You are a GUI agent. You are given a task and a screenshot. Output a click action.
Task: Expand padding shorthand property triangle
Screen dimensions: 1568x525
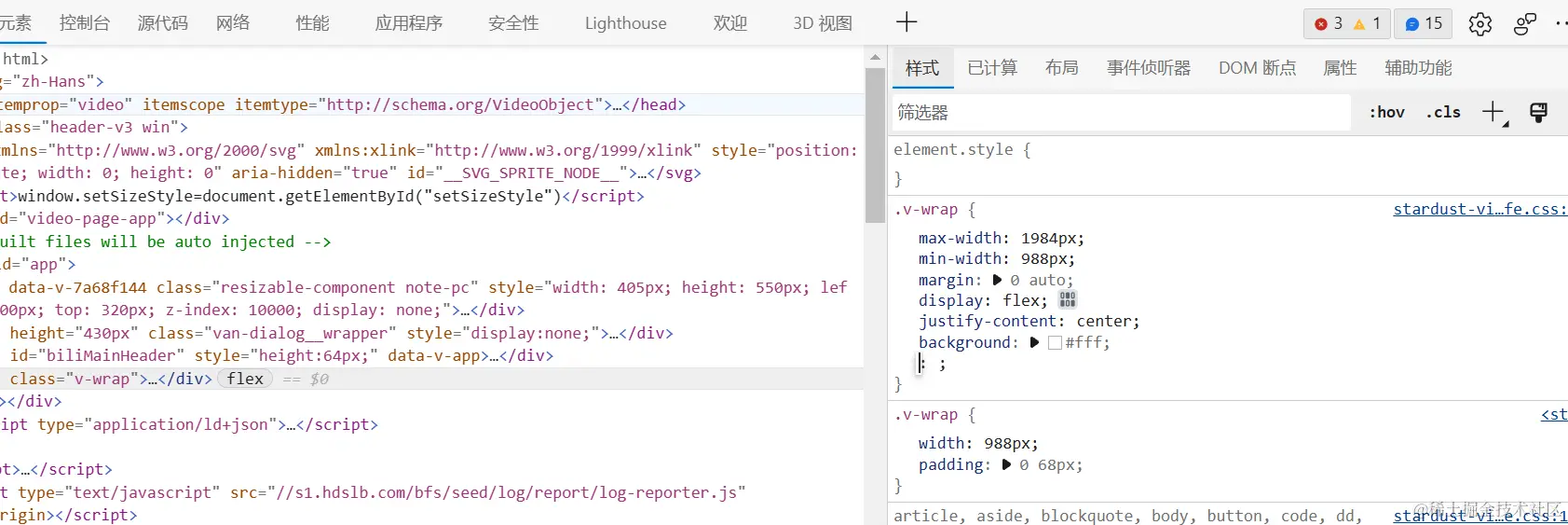1006,464
